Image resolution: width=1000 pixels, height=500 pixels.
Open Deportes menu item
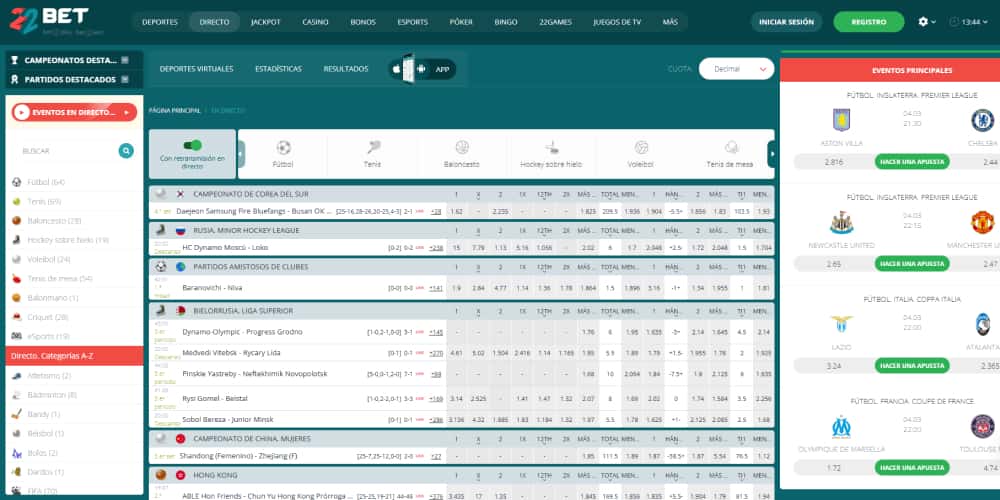pyautogui.click(x=160, y=22)
